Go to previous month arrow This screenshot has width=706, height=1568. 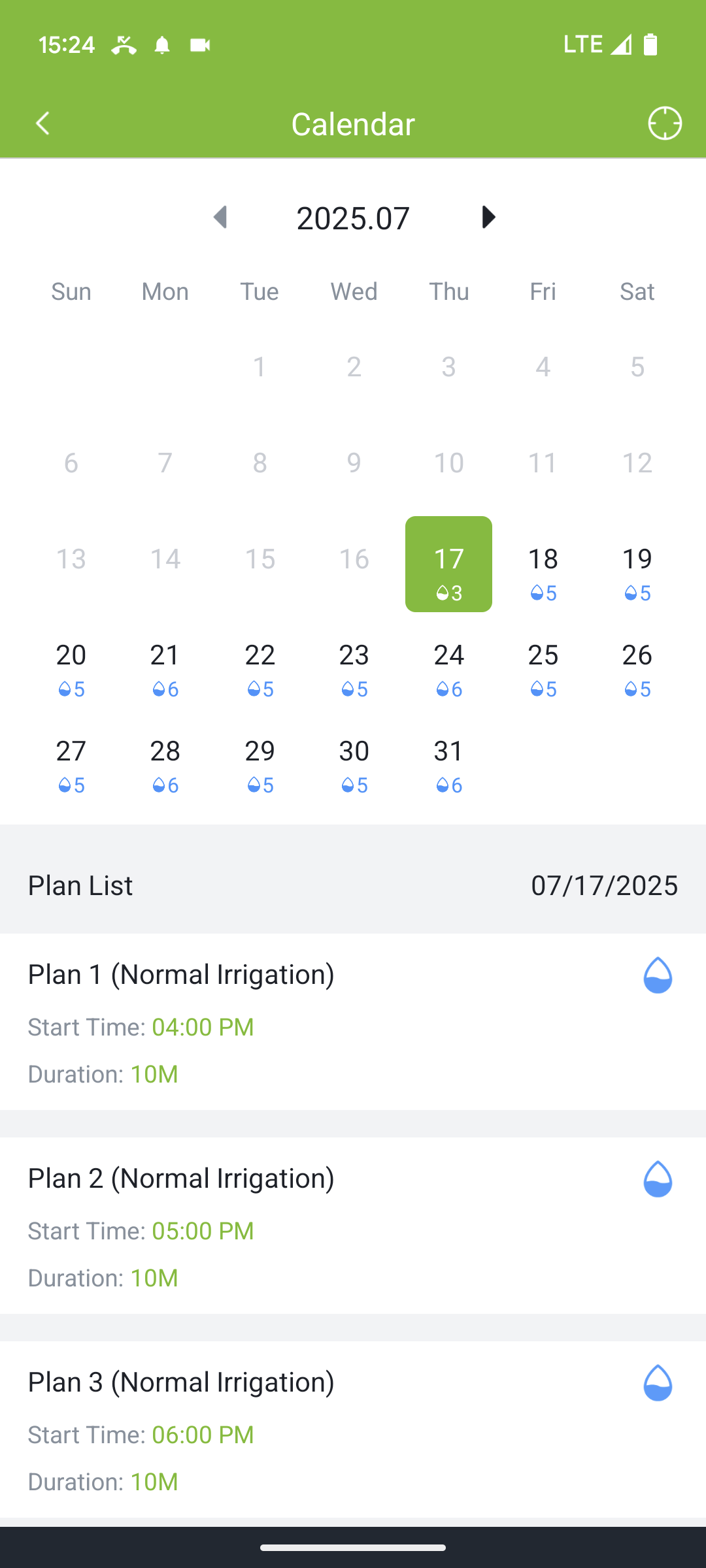click(x=221, y=217)
